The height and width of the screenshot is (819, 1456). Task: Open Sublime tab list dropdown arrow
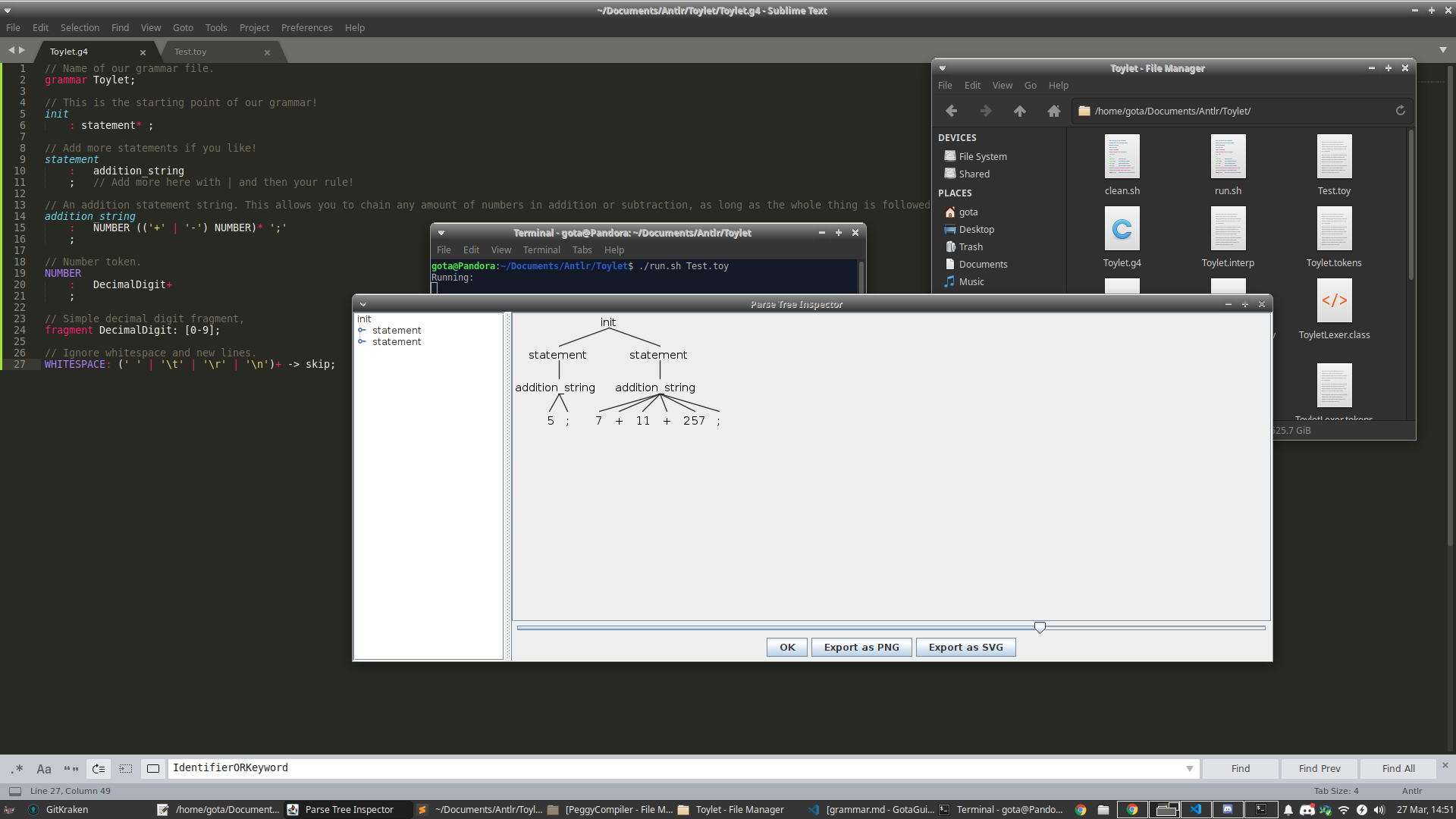(1442, 50)
